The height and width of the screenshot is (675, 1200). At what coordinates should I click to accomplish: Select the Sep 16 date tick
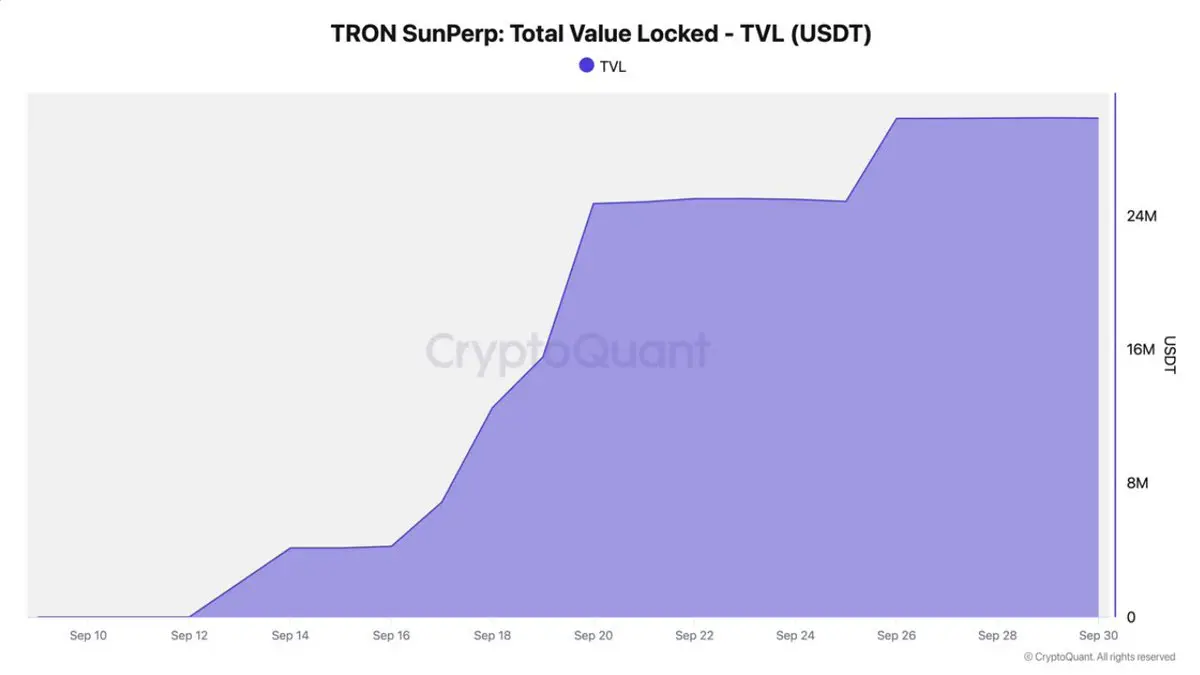391,635
